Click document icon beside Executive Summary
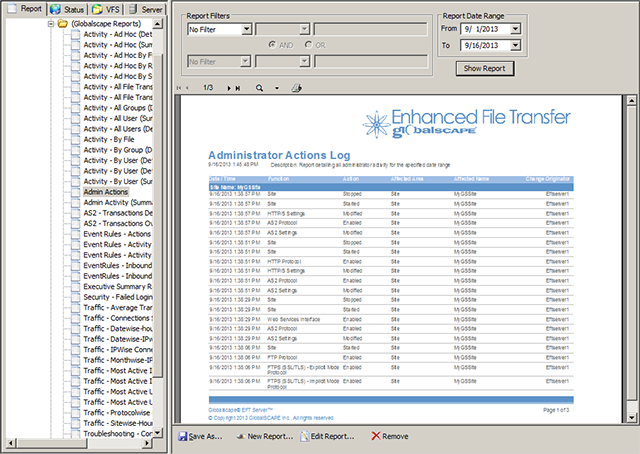640x454 pixels. coord(76,287)
